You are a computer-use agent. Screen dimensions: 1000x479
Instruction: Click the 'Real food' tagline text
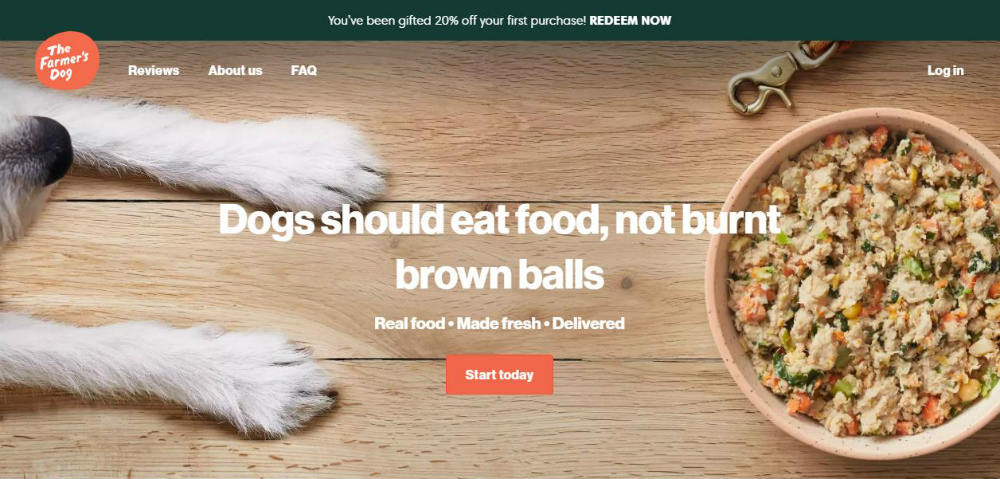coord(409,323)
